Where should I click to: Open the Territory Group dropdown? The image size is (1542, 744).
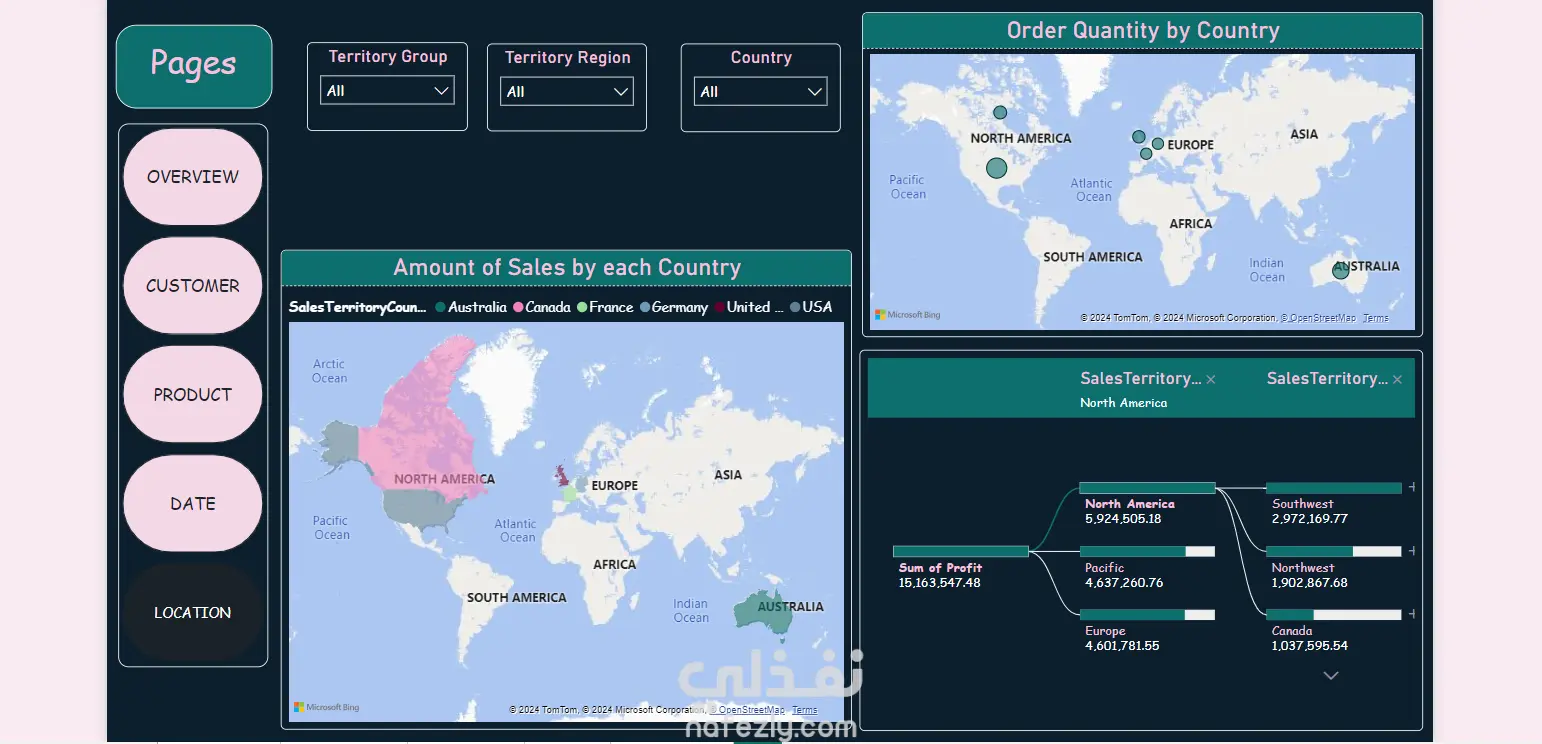click(x=387, y=91)
